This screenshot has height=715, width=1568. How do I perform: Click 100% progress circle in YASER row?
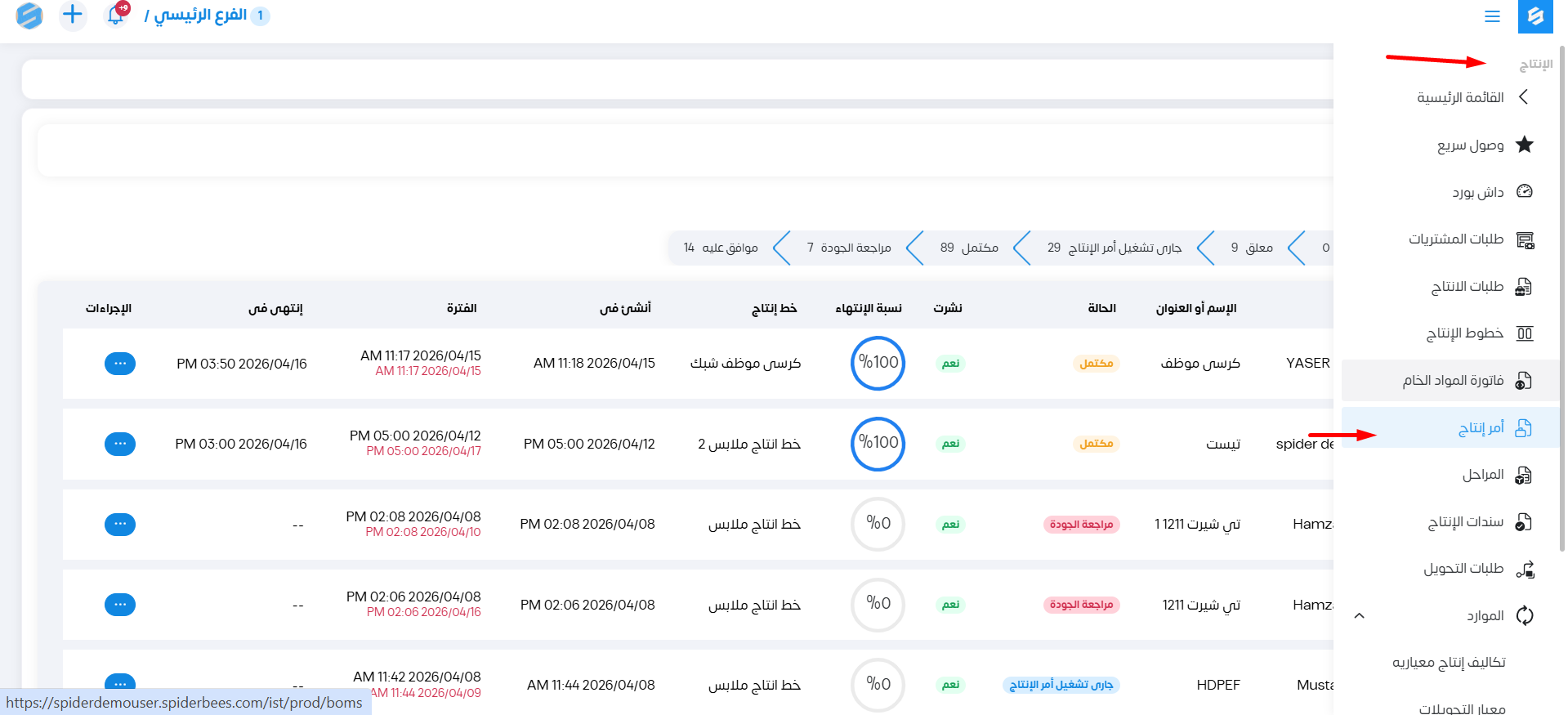[x=878, y=363]
